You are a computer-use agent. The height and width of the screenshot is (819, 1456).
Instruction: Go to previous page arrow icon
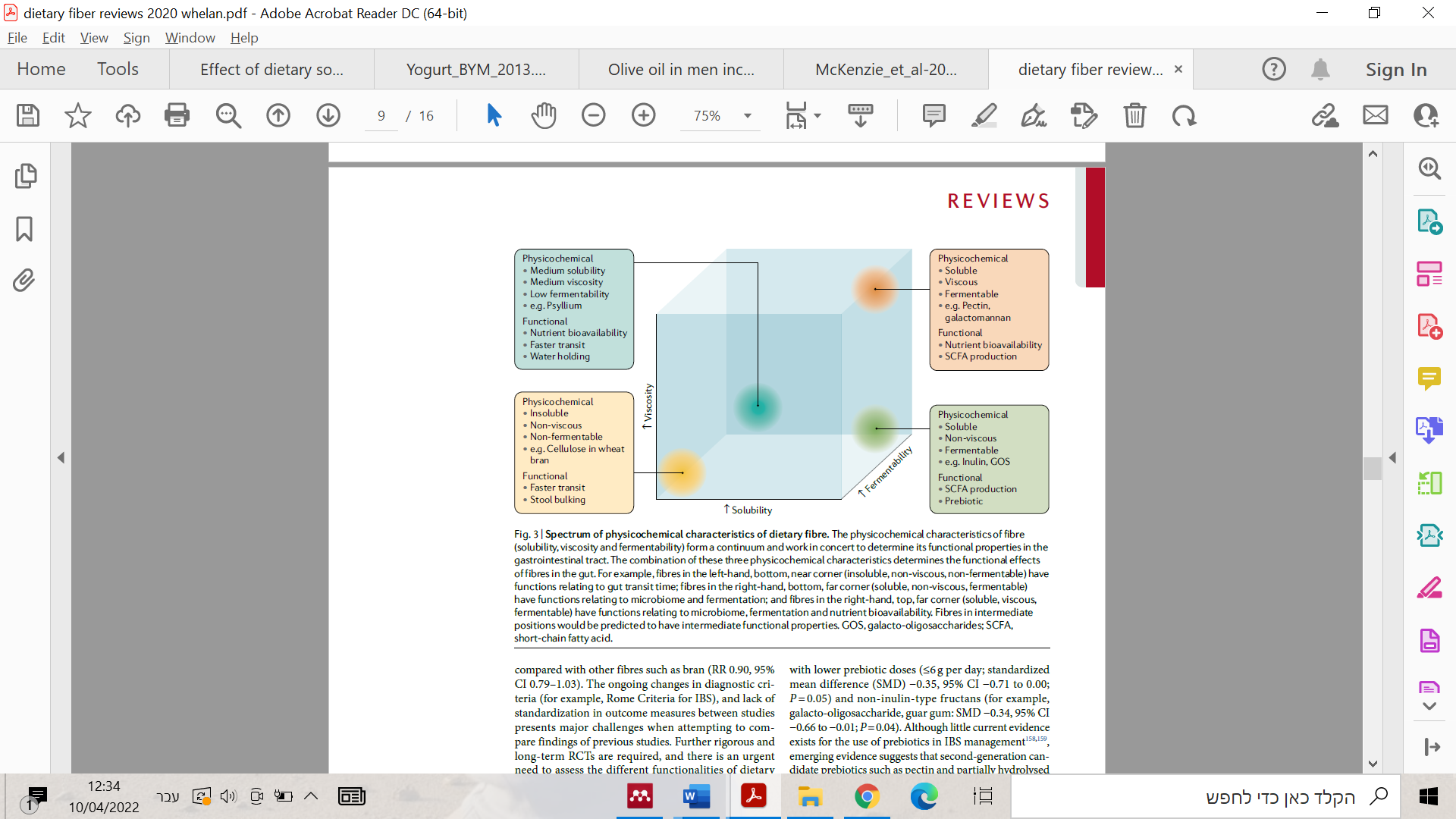click(278, 115)
